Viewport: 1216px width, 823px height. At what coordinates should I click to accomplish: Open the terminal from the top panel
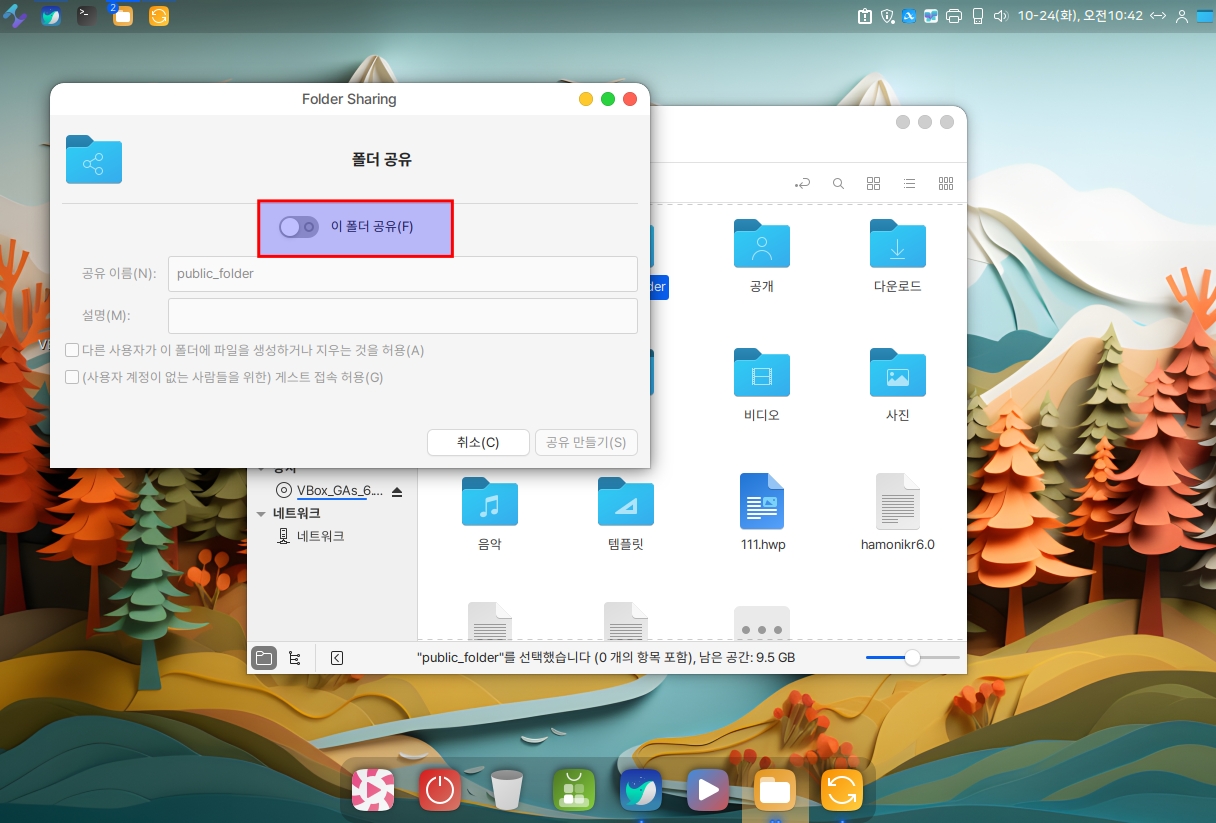[x=87, y=15]
